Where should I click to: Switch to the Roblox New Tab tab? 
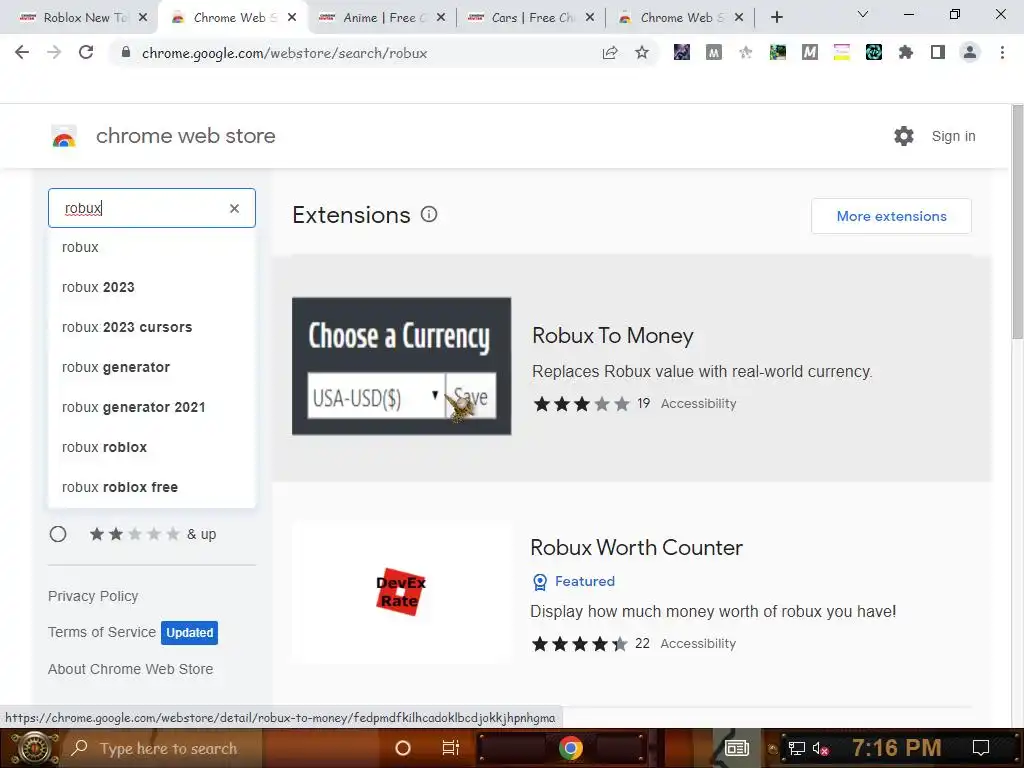point(82,18)
